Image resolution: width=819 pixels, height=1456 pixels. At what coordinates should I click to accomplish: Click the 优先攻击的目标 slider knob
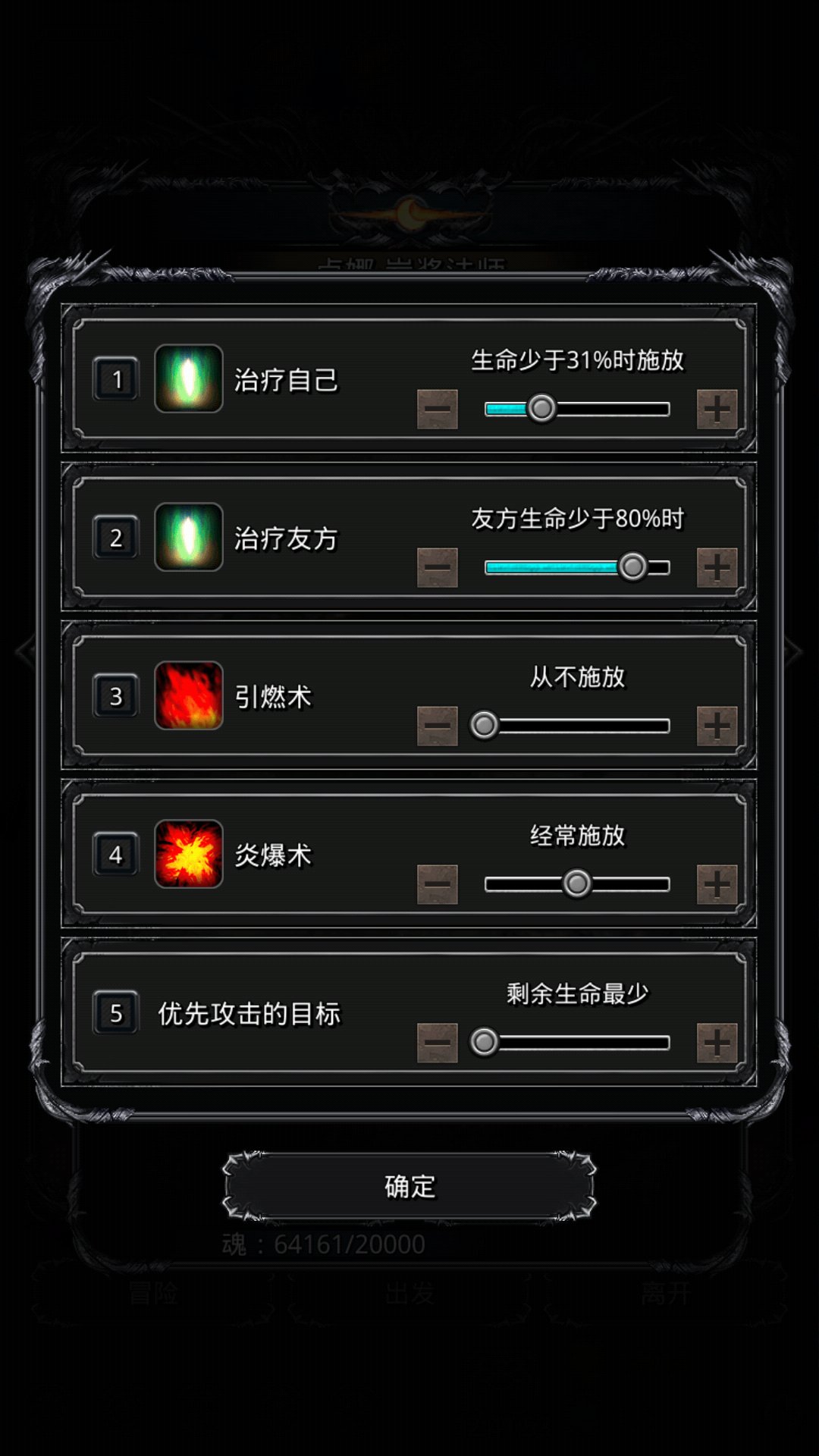(x=485, y=1042)
